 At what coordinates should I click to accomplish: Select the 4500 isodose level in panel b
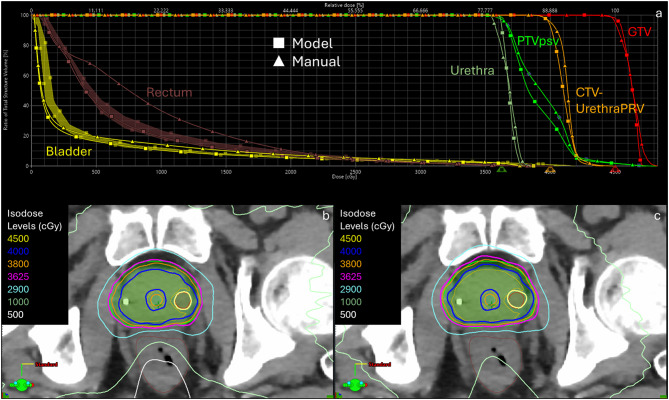click(18, 239)
